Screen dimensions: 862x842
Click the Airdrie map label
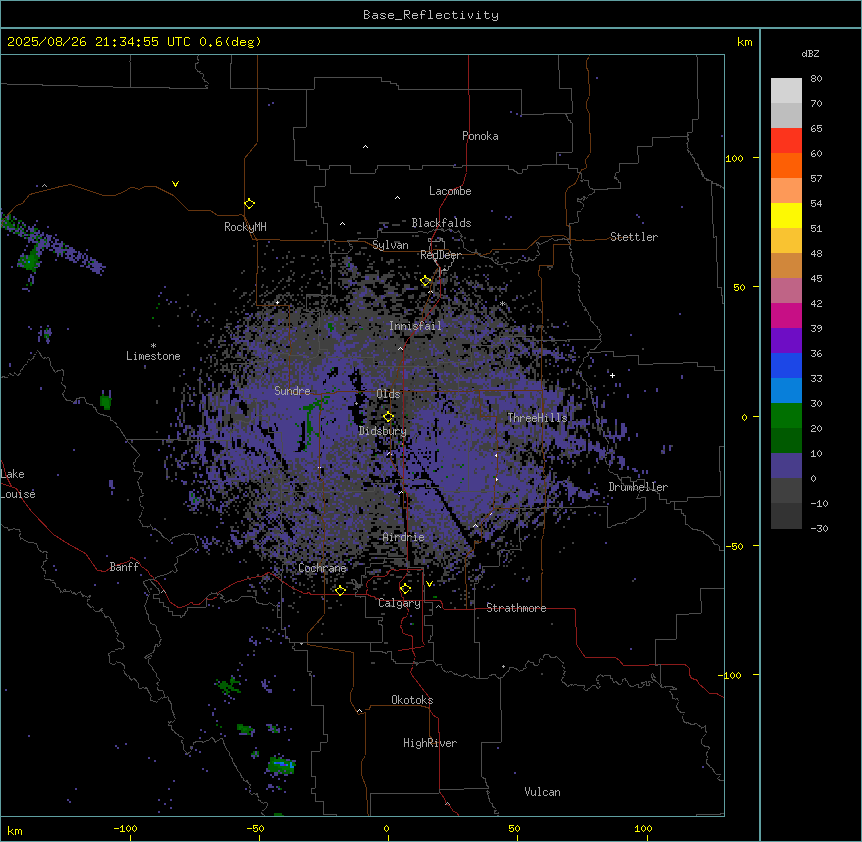click(404, 537)
